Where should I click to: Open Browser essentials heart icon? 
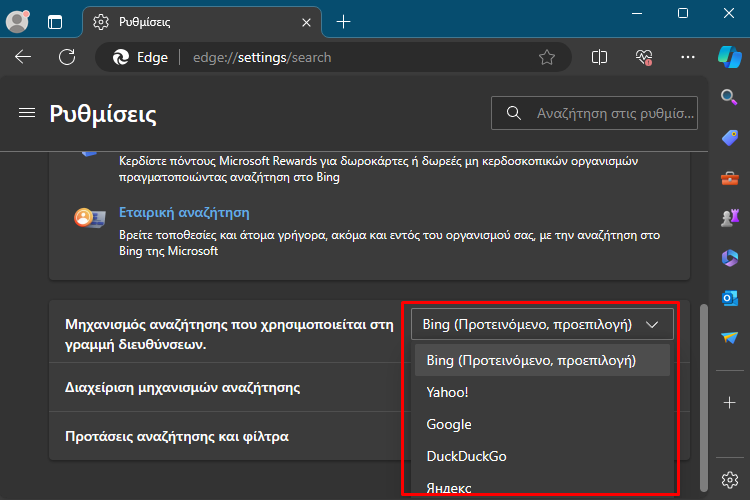pos(644,57)
